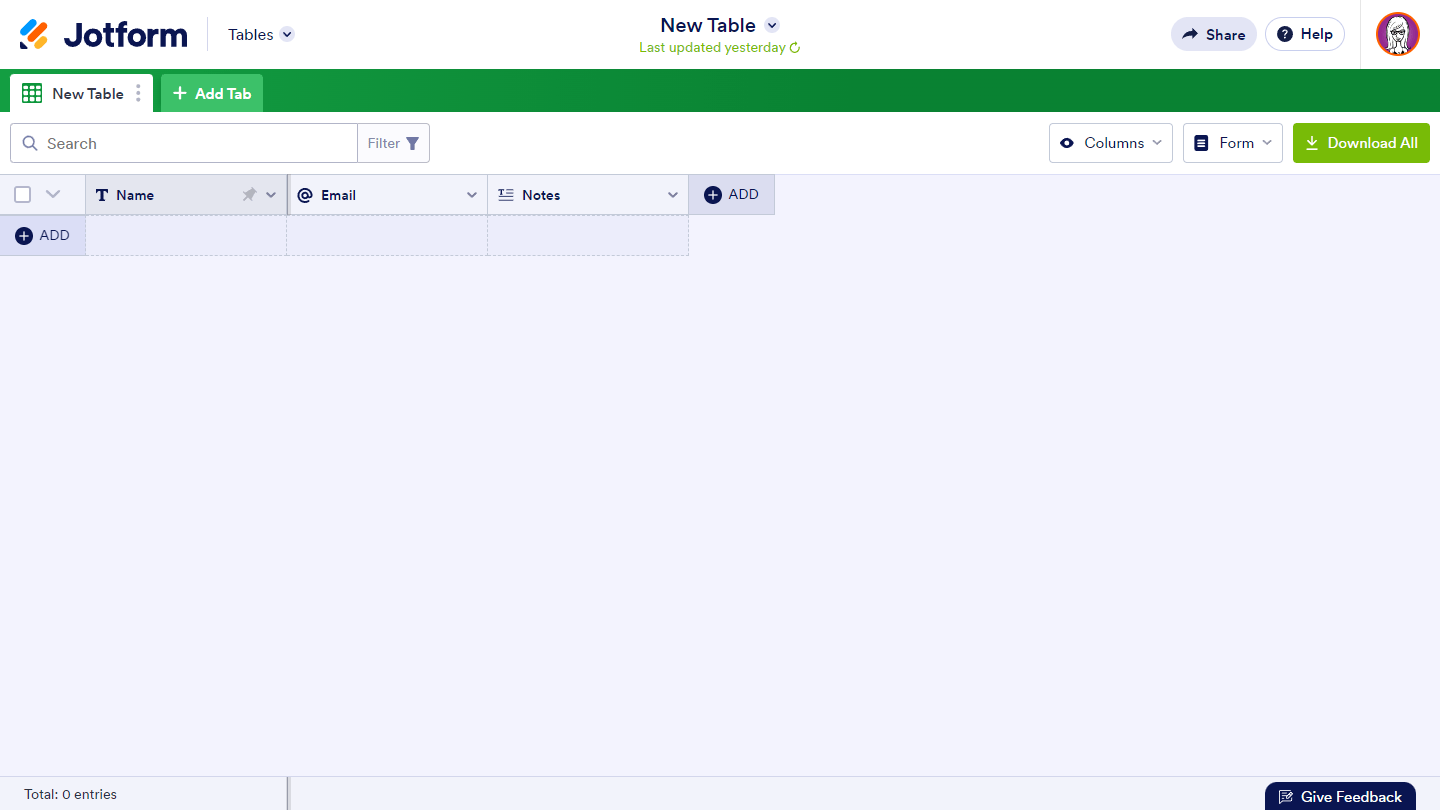This screenshot has height=810, width=1440.
Task: Expand New Table title dropdown
Action: [772, 25]
